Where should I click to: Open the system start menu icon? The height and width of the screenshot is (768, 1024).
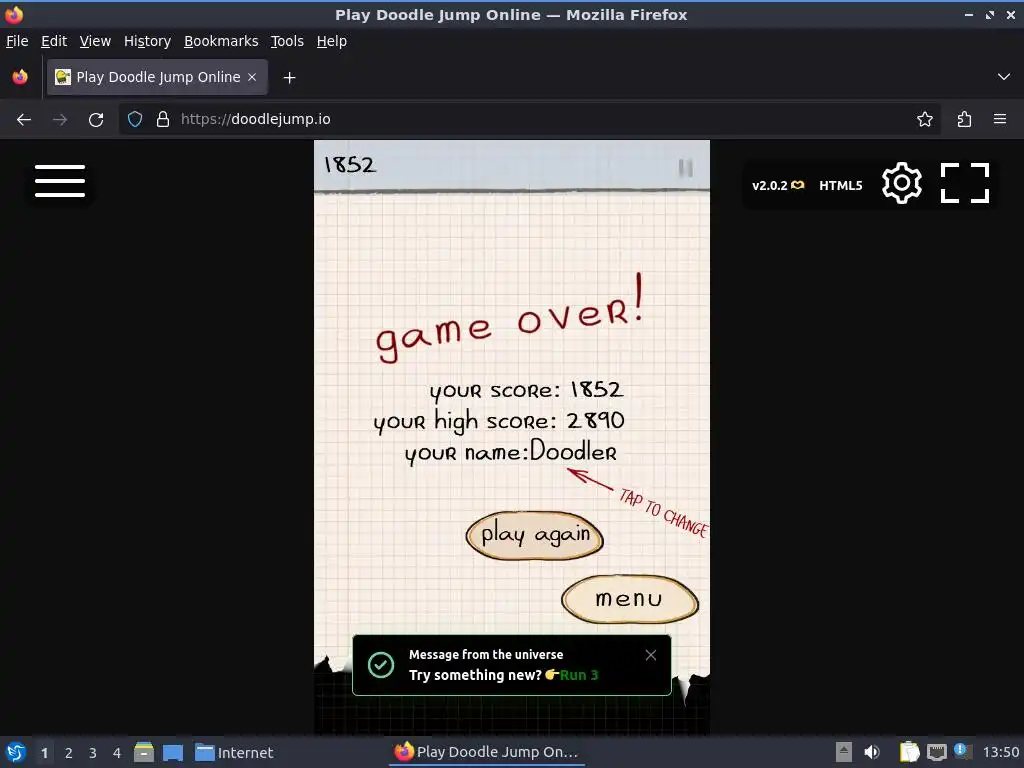point(16,752)
